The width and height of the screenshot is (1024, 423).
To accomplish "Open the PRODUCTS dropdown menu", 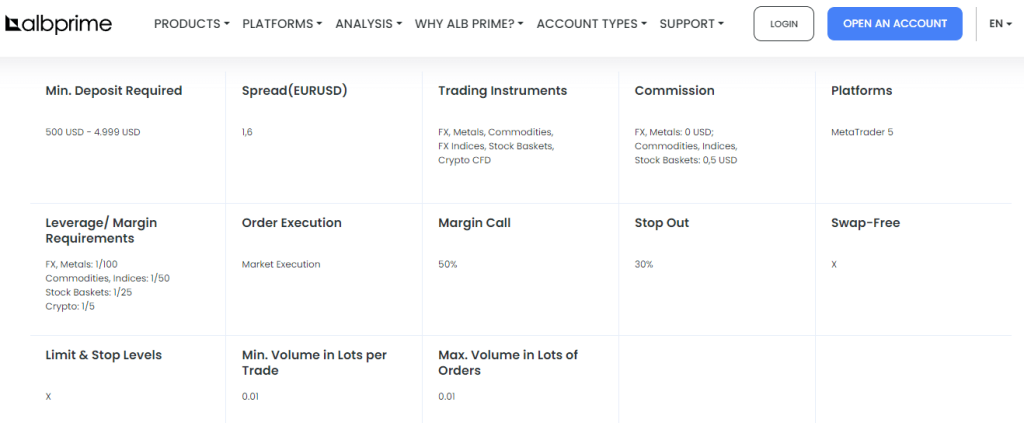I will click(192, 24).
